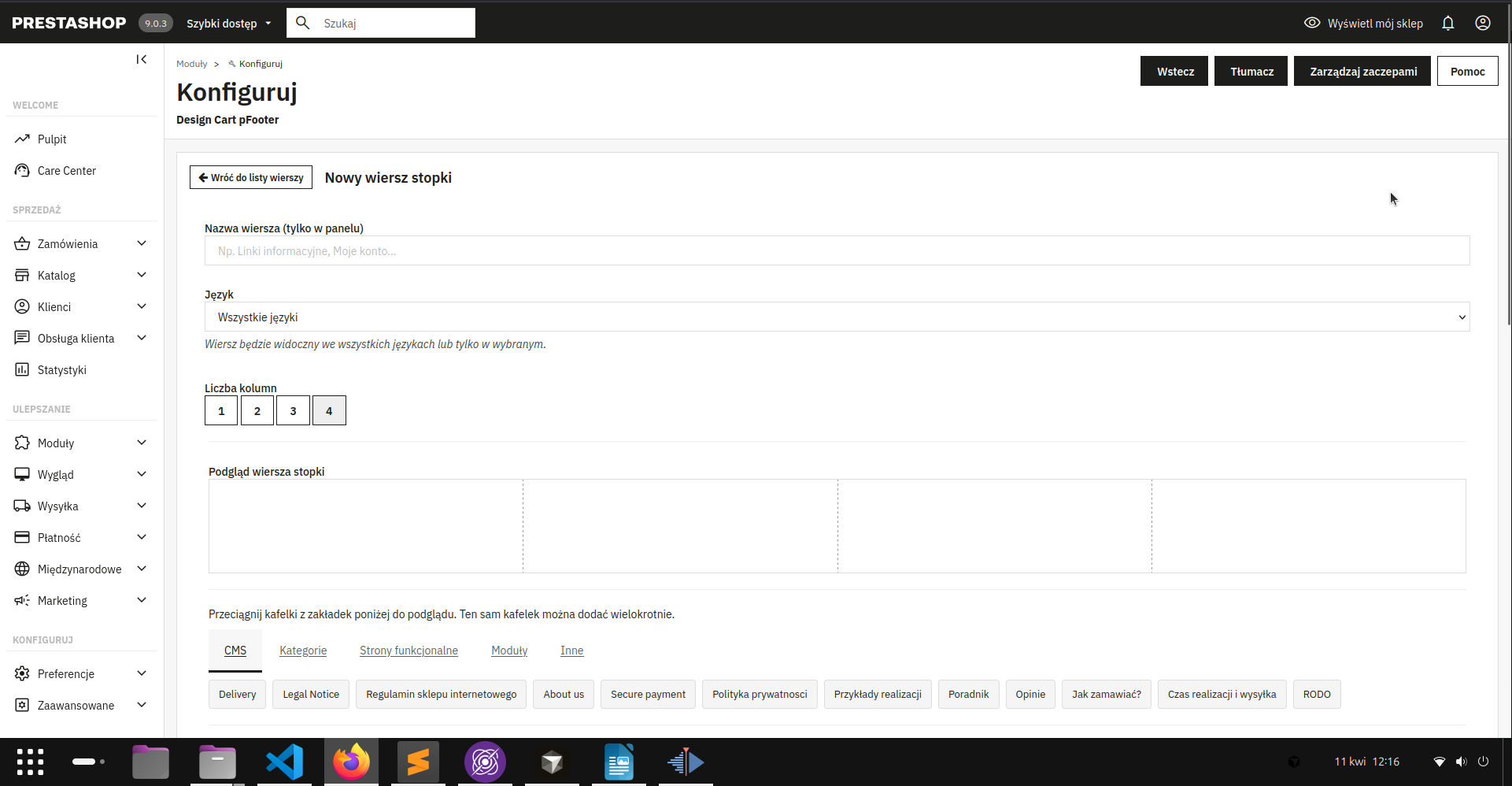Click the Obsługa klienta chat icon
The width and height of the screenshot is (1512, 786).
coord(22,338)
